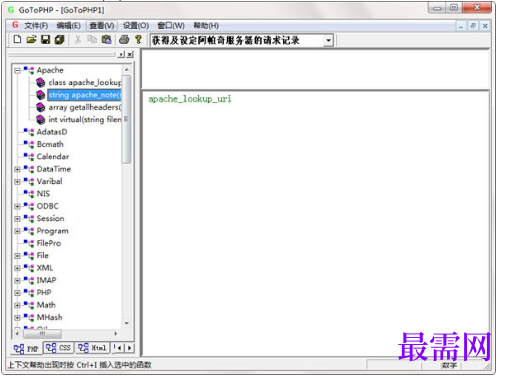The width and height of the screenshot is (510, 378).
Task: Collapse the Apache tree node
Action: (x=17, y=70)
